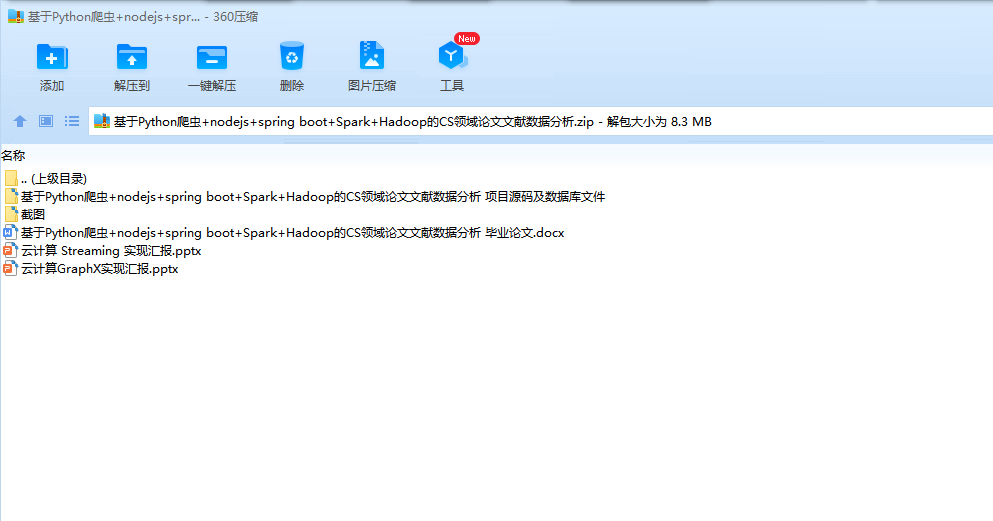Click the zip archive icon in path bar

coord(102,121)
